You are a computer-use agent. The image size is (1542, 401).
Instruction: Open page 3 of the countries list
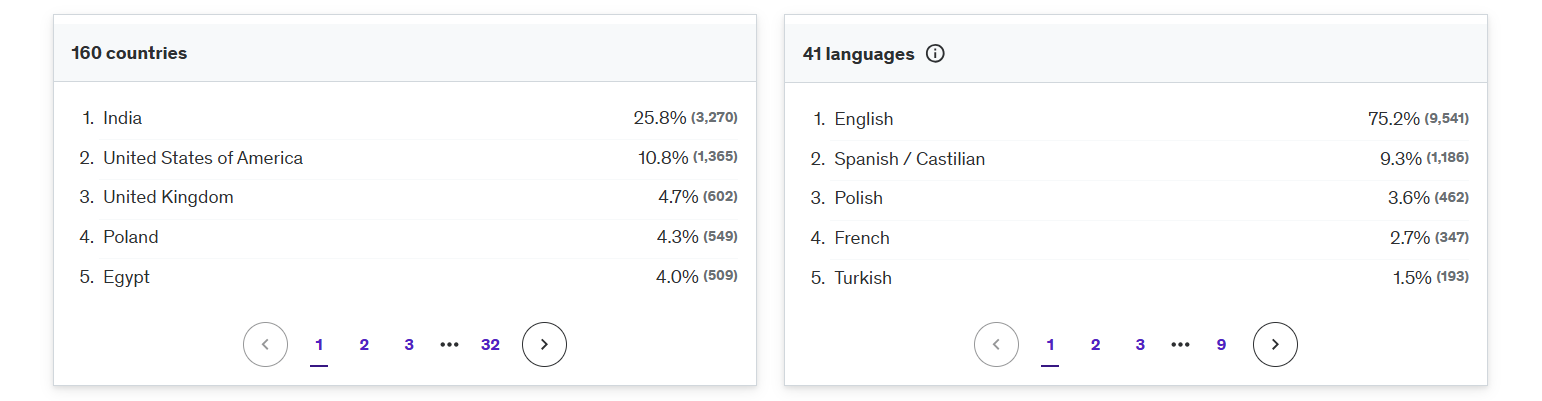pyautogui.click(x=409, y=345)
